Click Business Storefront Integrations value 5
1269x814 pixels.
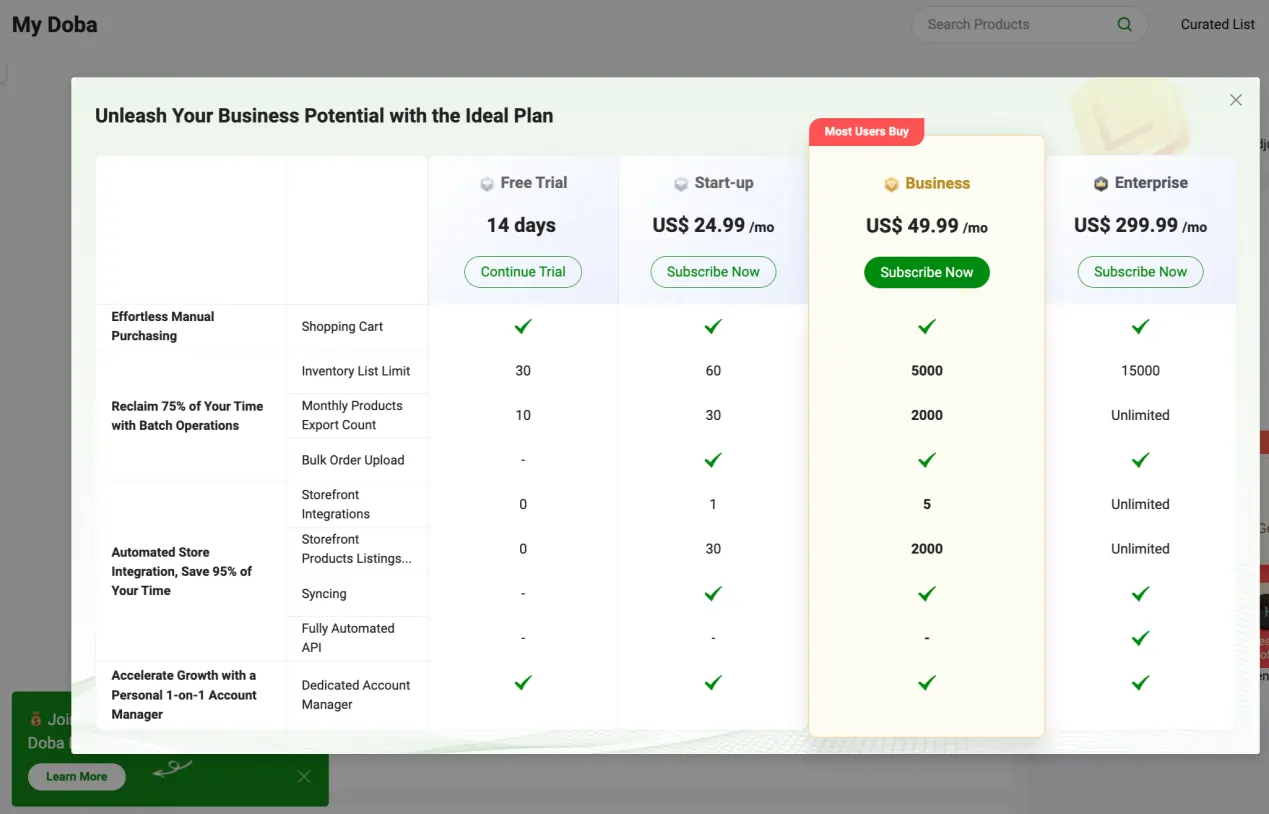pyautogui.click(x=927, y=504)
